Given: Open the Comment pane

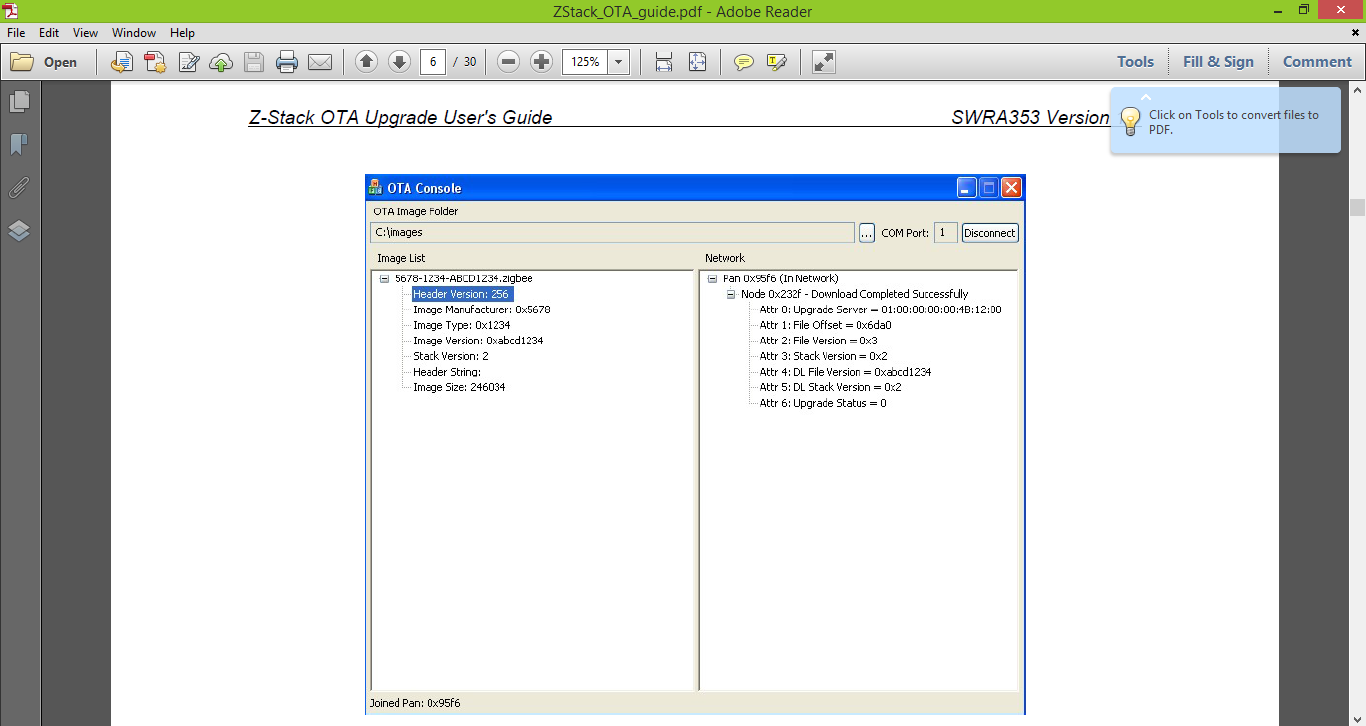Looking at the screenshot, I should [1317, 62].
